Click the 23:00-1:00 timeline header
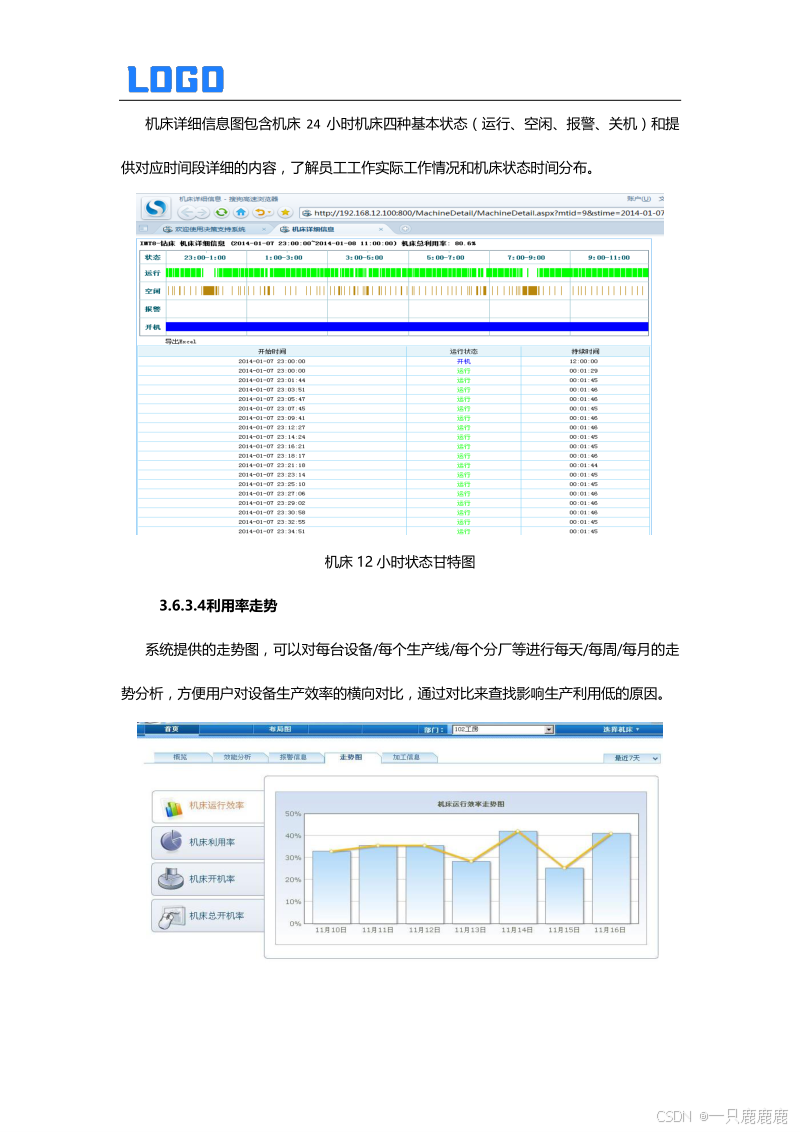Screen dimensions: 800x1132 pyautogui.click(x=205, y=258)
